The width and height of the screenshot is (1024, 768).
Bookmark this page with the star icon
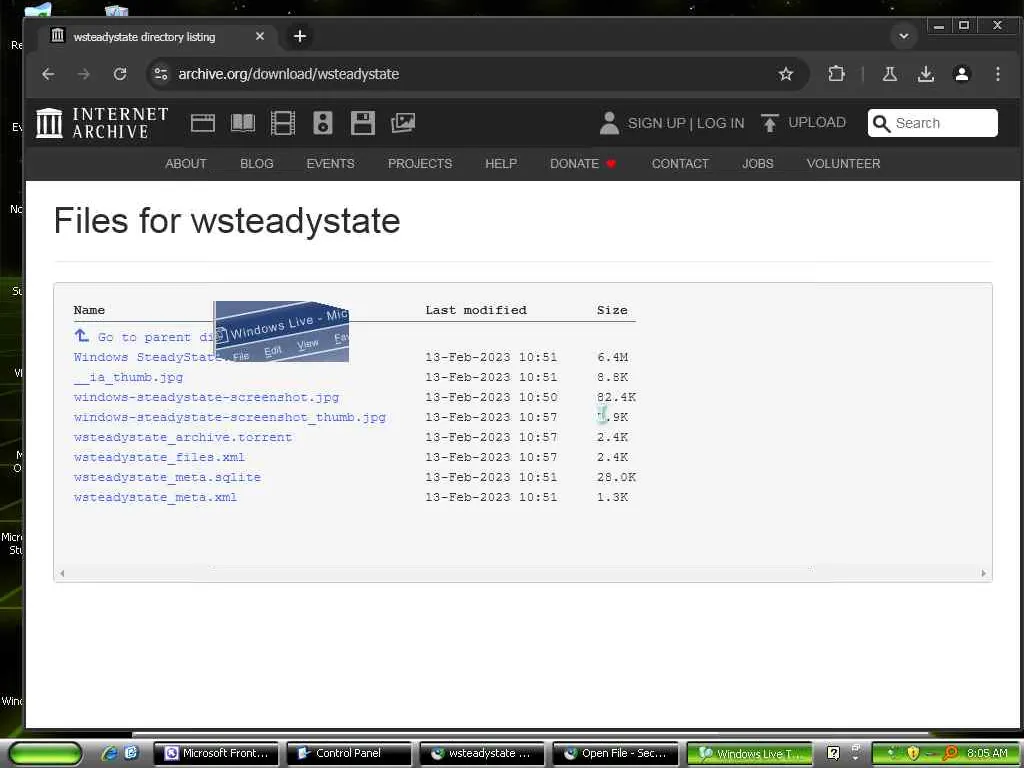[x=786, y=74]
